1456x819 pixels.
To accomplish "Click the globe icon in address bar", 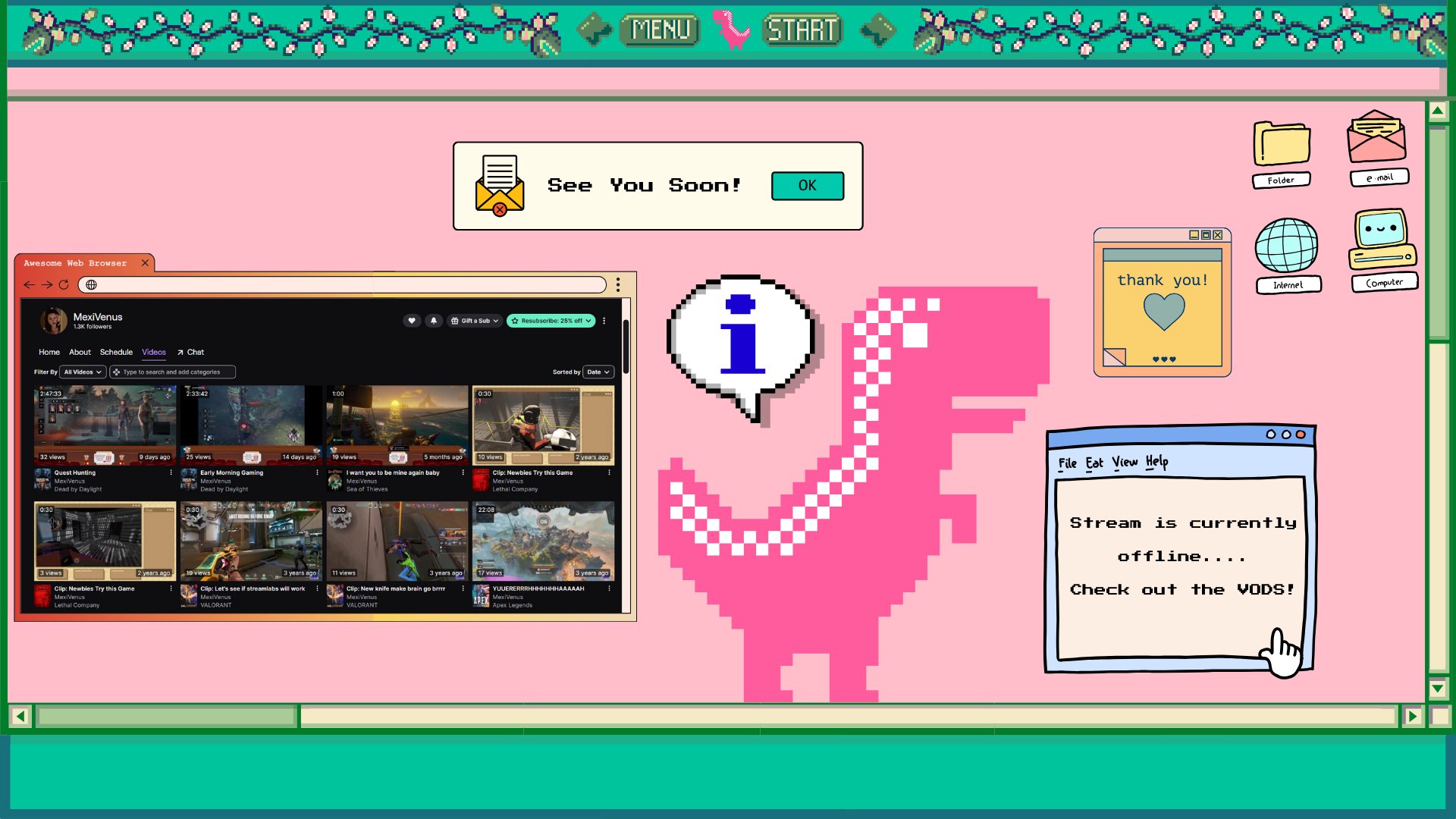I will tap(91, 285).
